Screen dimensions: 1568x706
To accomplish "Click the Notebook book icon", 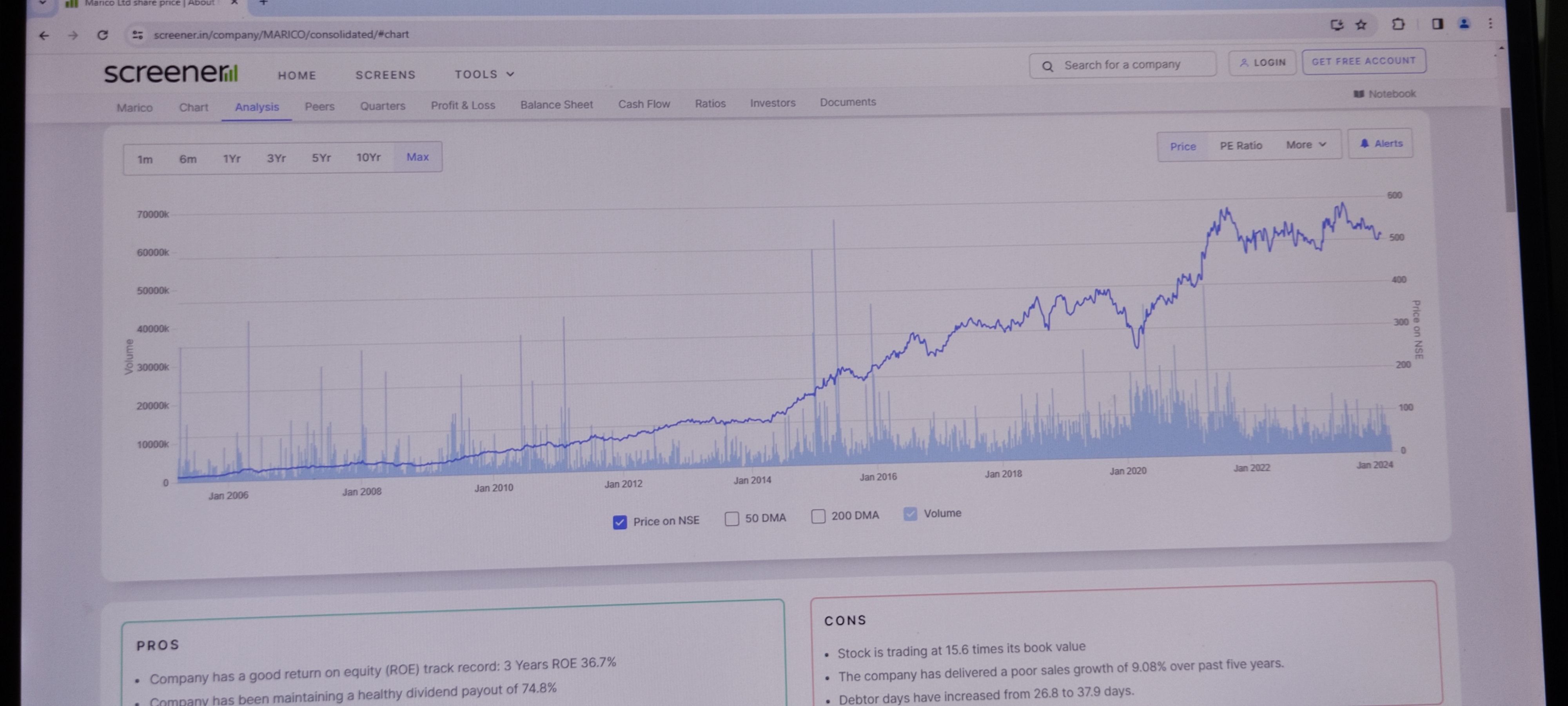I will tap(1359, 94).
